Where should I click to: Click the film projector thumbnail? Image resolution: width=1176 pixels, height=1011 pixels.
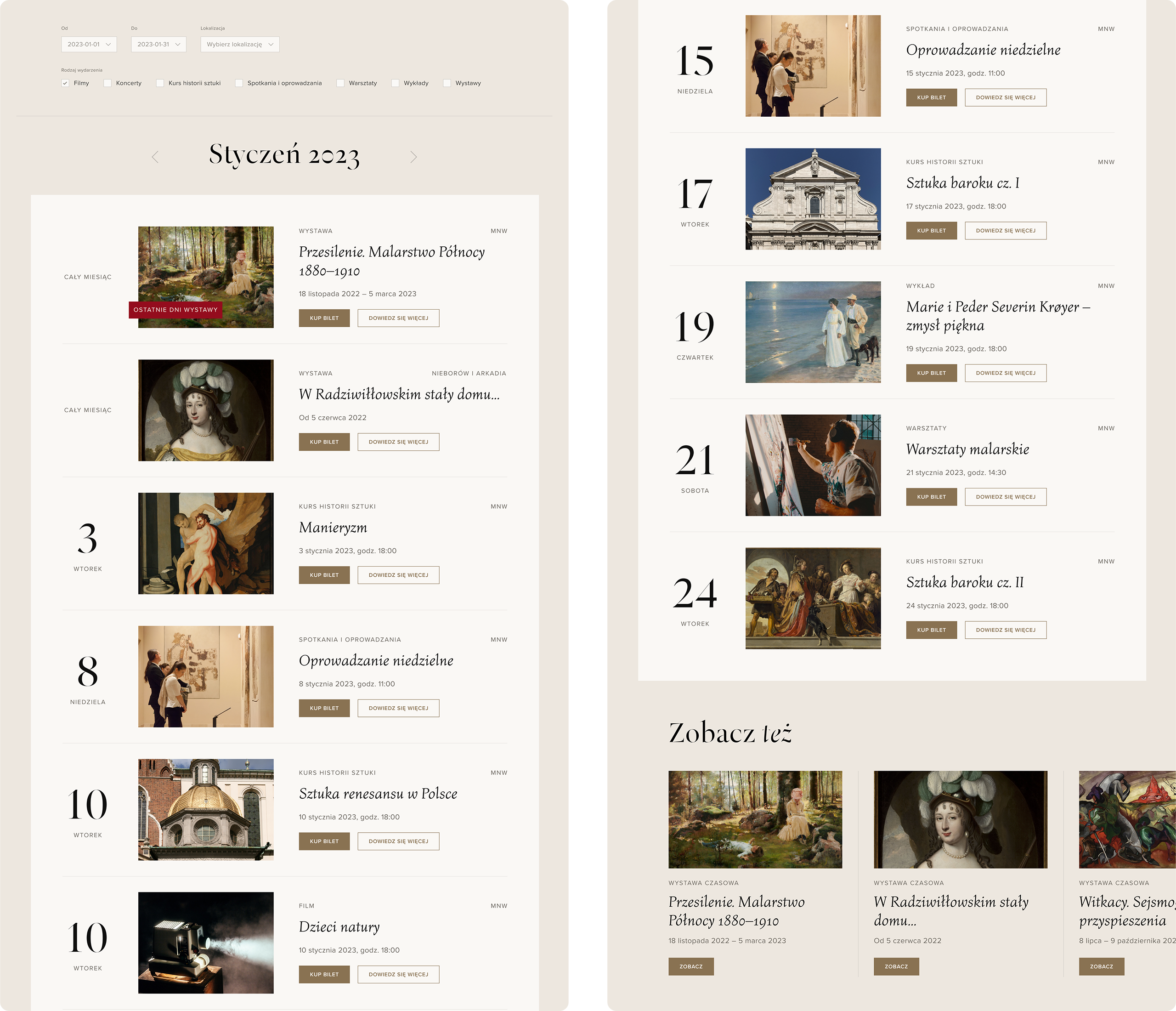(205, 943)
